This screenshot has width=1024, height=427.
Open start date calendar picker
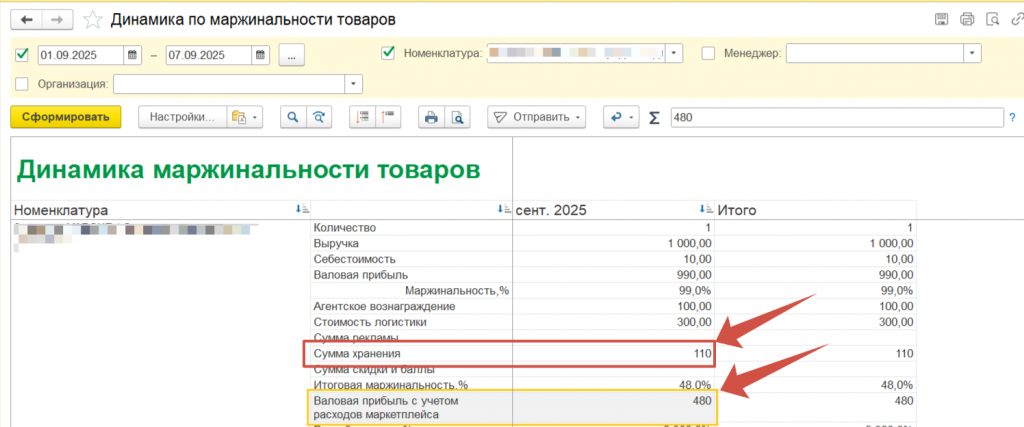132,54
